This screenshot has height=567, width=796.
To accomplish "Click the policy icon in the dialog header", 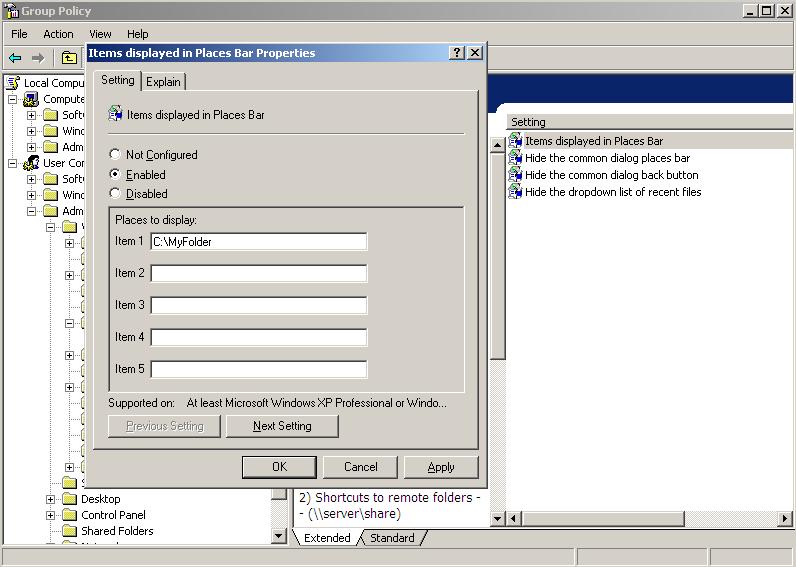I will 115,113.
